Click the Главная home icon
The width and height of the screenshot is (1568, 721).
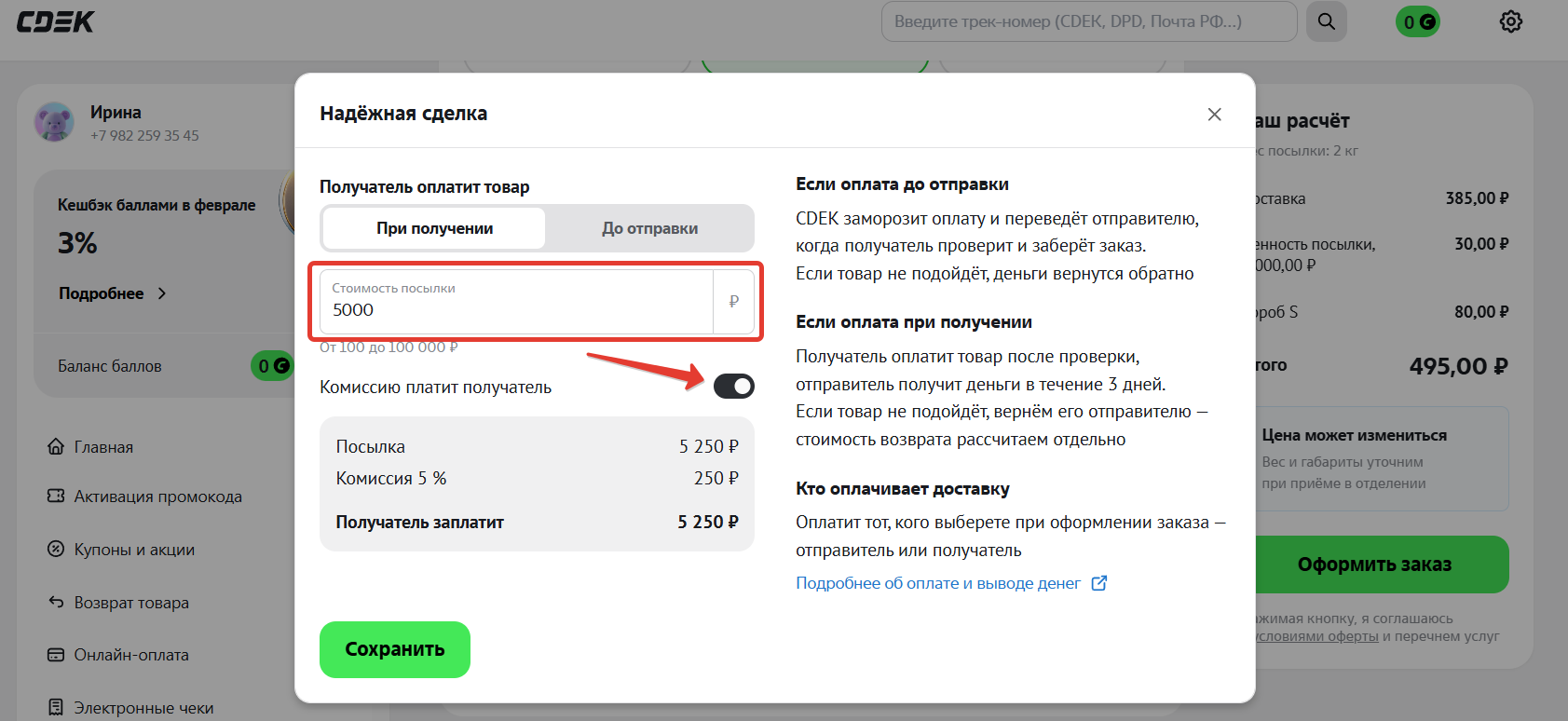(56, 446)
